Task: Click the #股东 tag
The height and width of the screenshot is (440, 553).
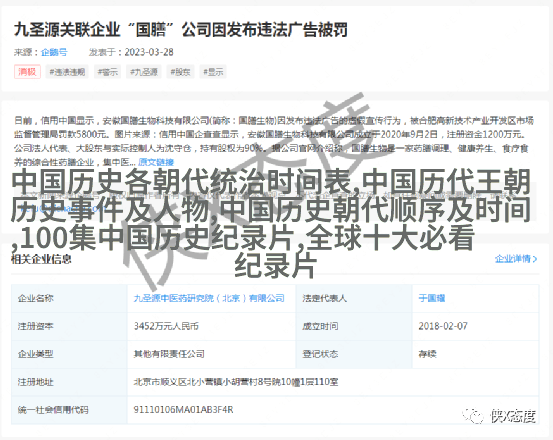Action: 180,72
